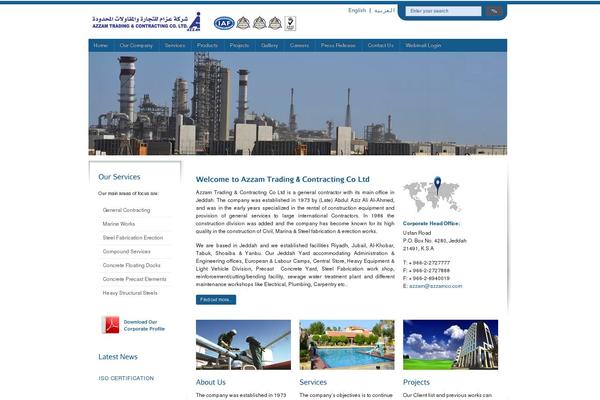Switch language to English
Viewport: 600px width, 400px height.
click(357, 10)
